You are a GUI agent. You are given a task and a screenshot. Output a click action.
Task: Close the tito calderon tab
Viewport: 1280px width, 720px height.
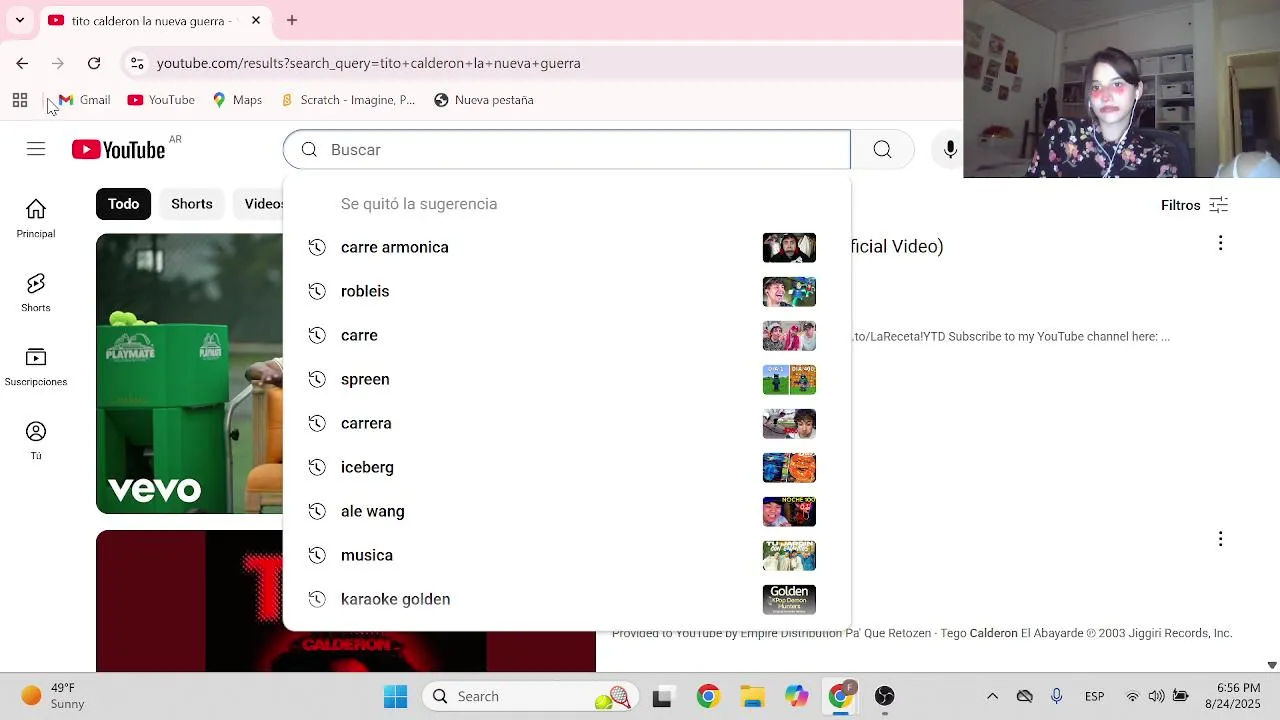tap(256, 20)
